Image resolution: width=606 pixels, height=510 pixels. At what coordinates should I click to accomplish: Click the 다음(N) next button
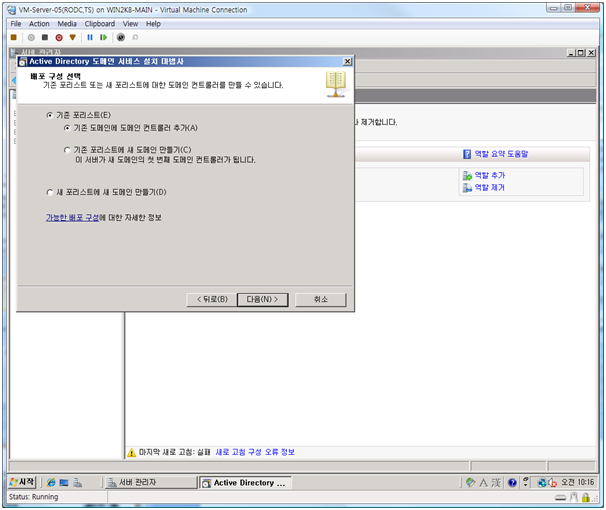[x=262, y=300]
